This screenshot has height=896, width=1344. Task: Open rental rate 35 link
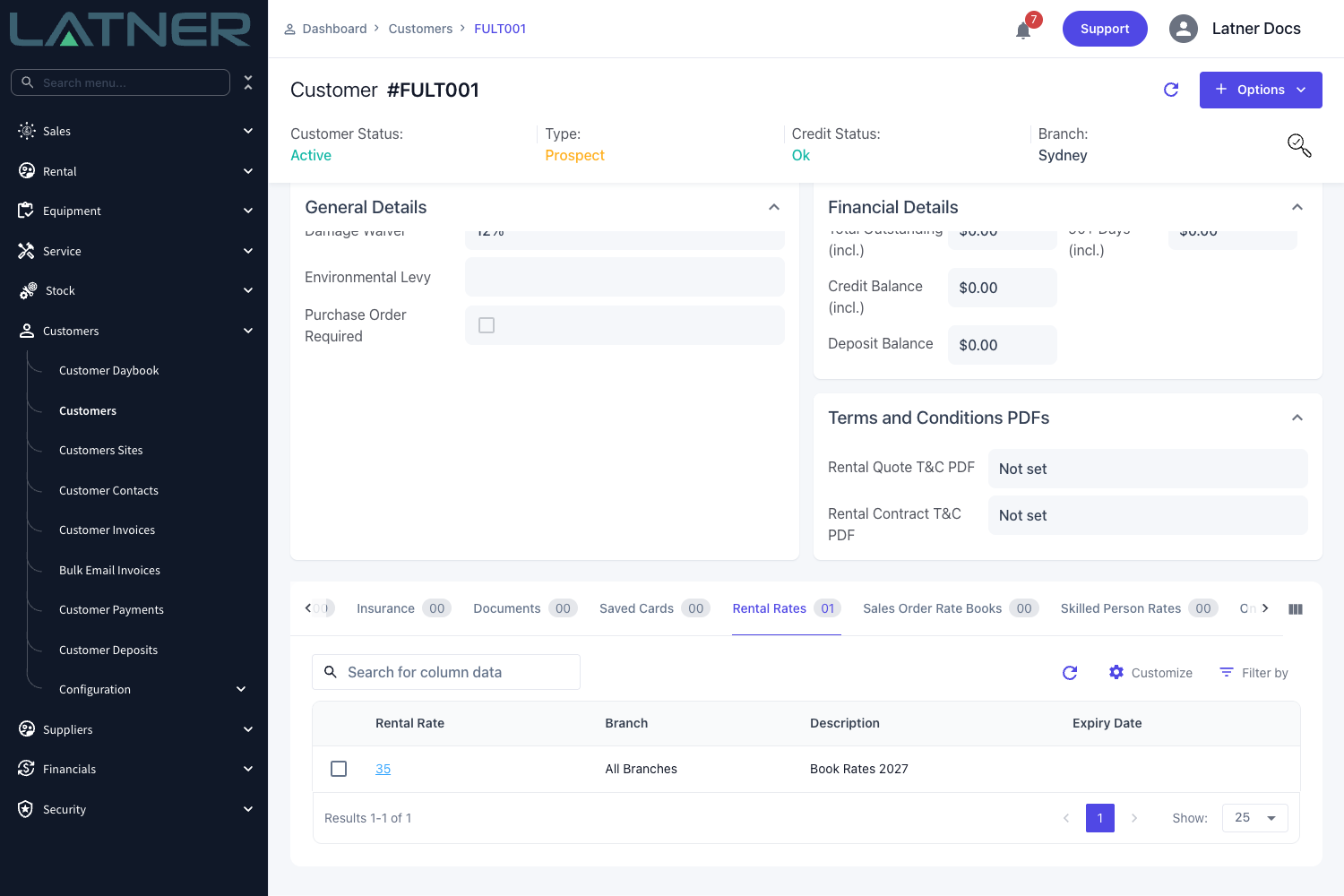tap(383, 769)
